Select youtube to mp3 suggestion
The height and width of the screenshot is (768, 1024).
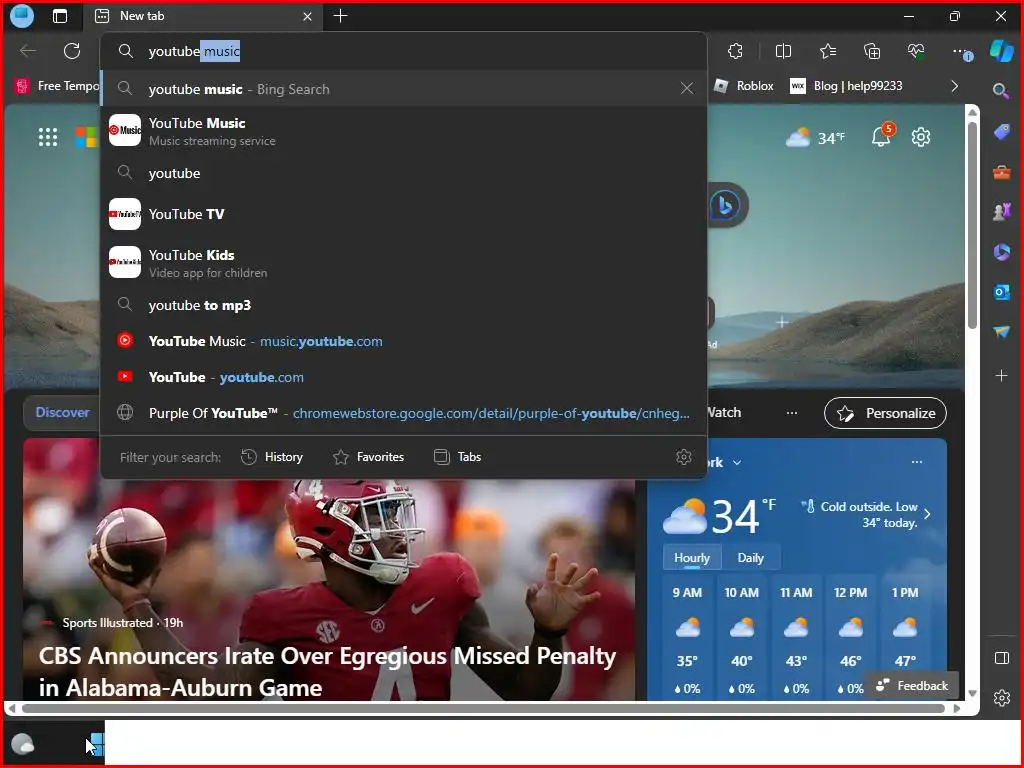coord(404,305)
